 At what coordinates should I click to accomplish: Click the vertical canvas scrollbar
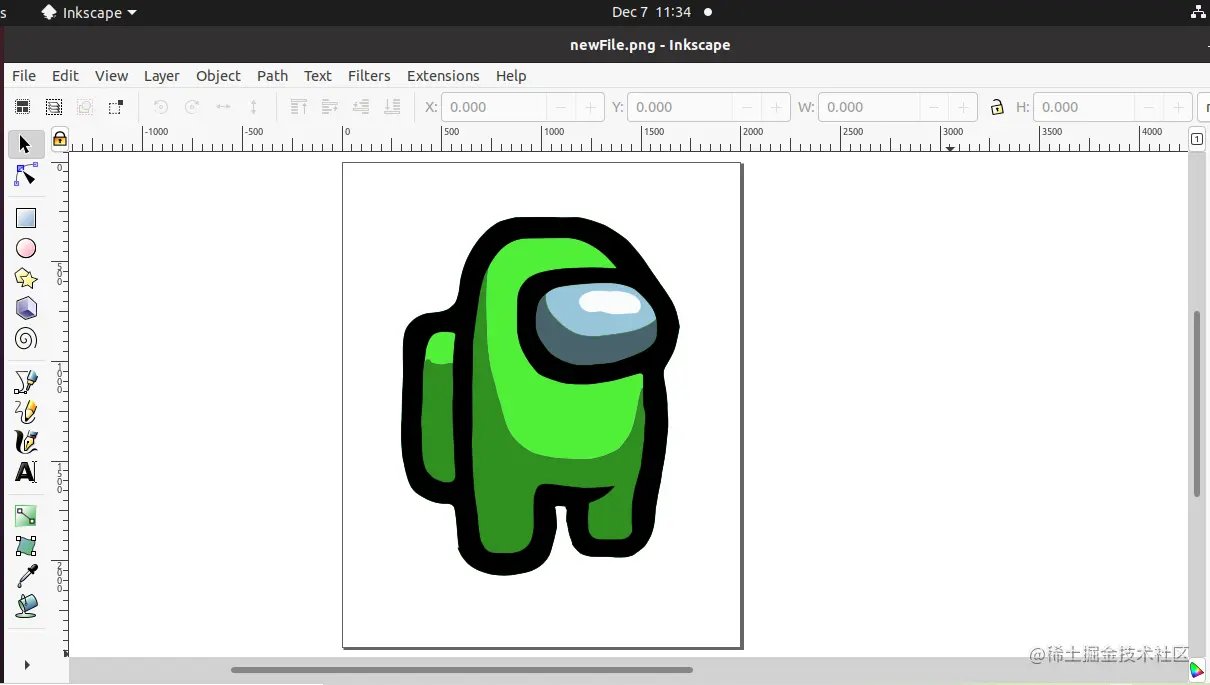[1197, 404]
